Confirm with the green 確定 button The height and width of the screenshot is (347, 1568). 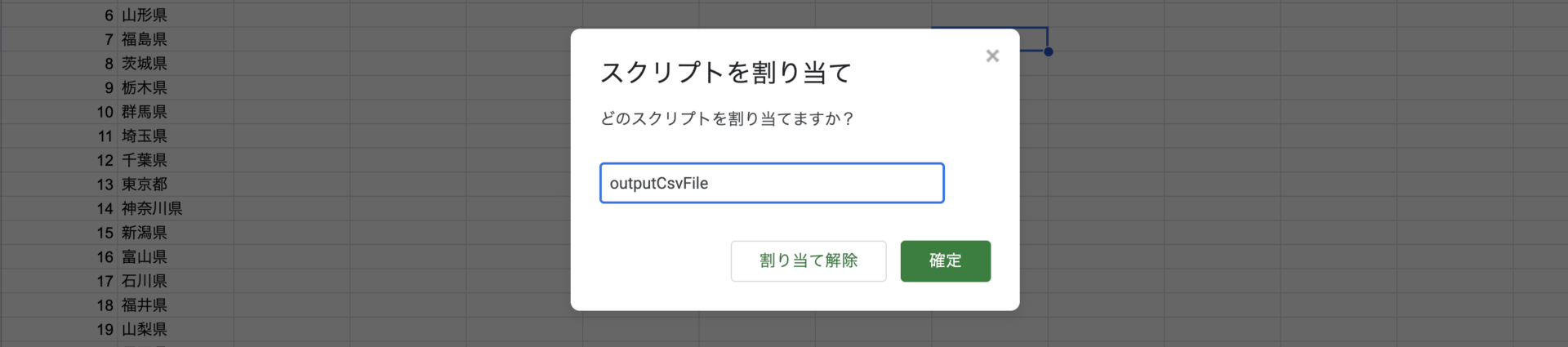pyautogui.click(x=945, y=261)
